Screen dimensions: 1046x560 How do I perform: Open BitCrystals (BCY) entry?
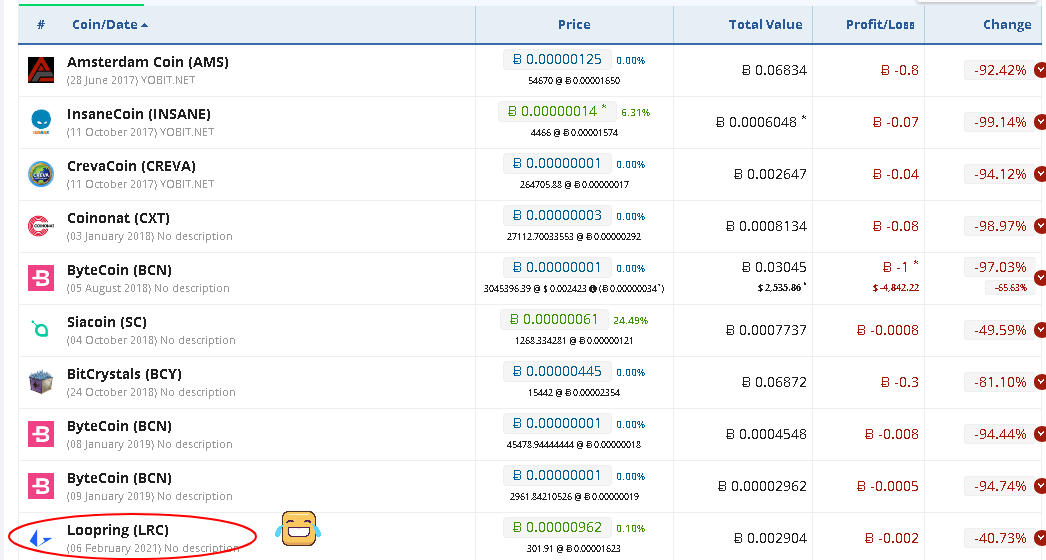(124, 374)
